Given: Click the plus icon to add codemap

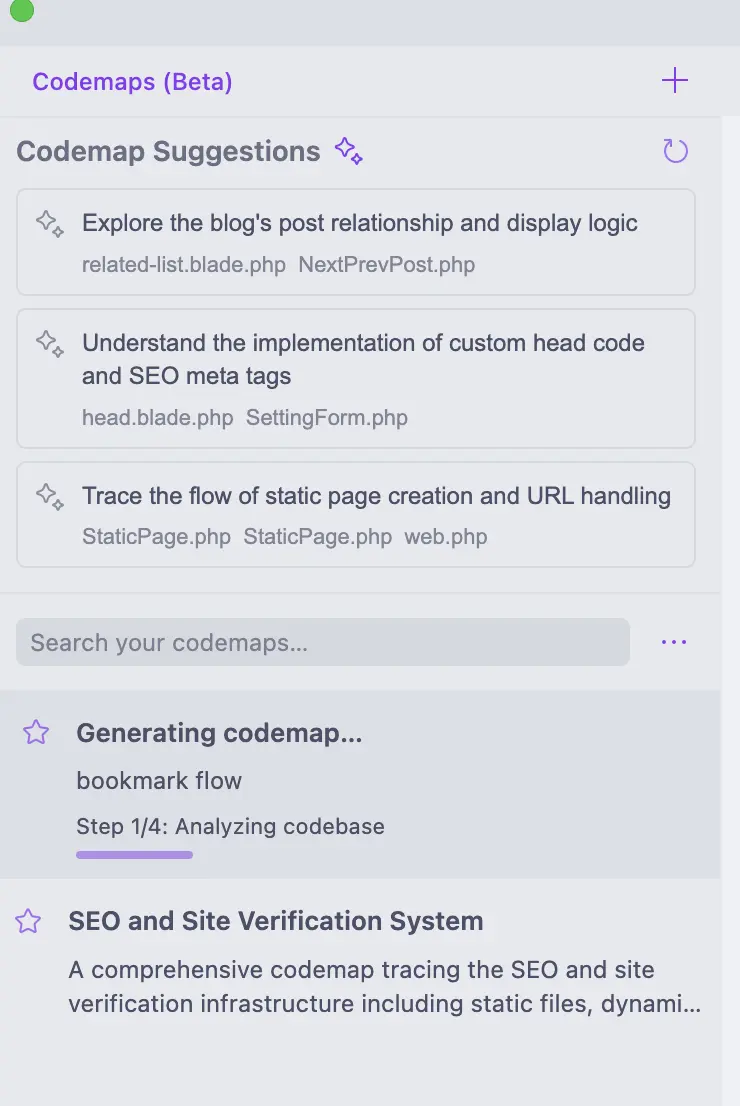Looking at the screenshot, I should [x=675, y=81].
